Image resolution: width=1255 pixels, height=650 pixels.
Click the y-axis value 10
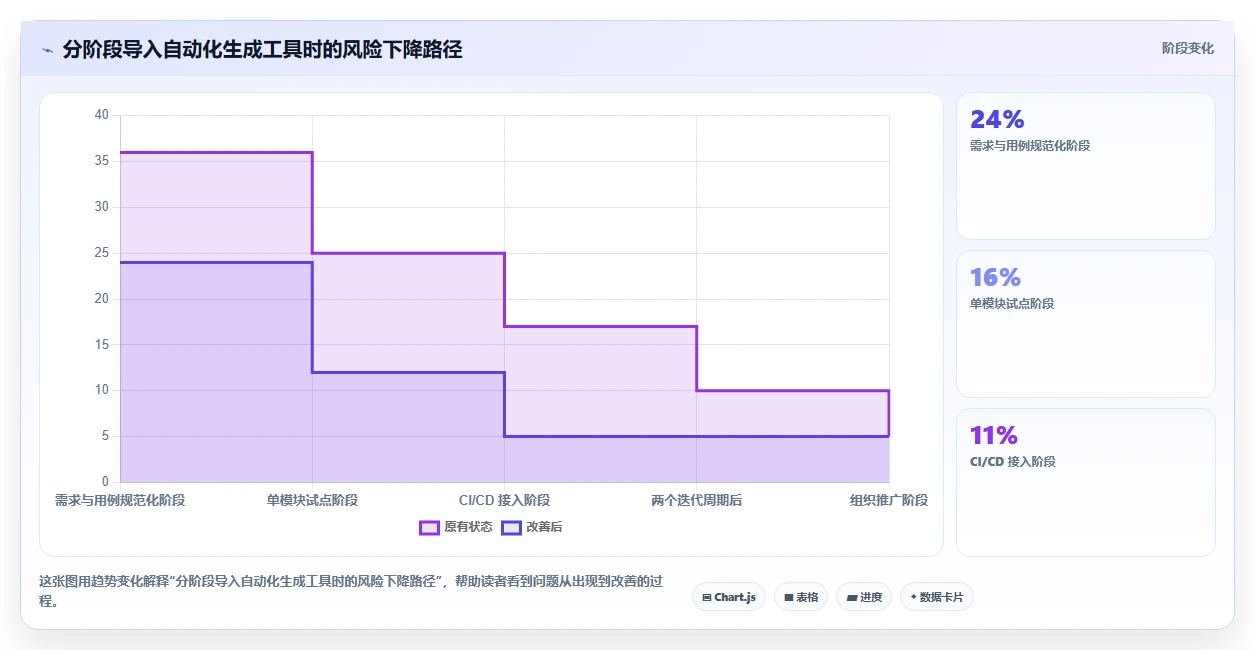click(x=102, y=390)
